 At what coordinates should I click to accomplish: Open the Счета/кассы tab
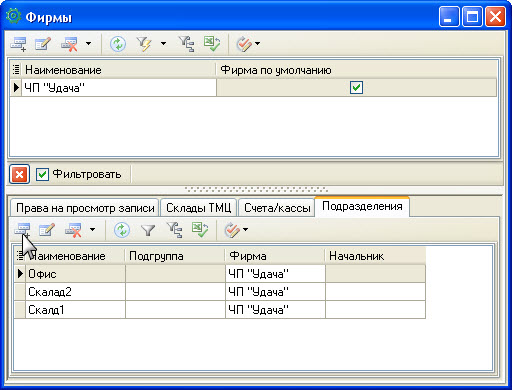coord(277,208)
